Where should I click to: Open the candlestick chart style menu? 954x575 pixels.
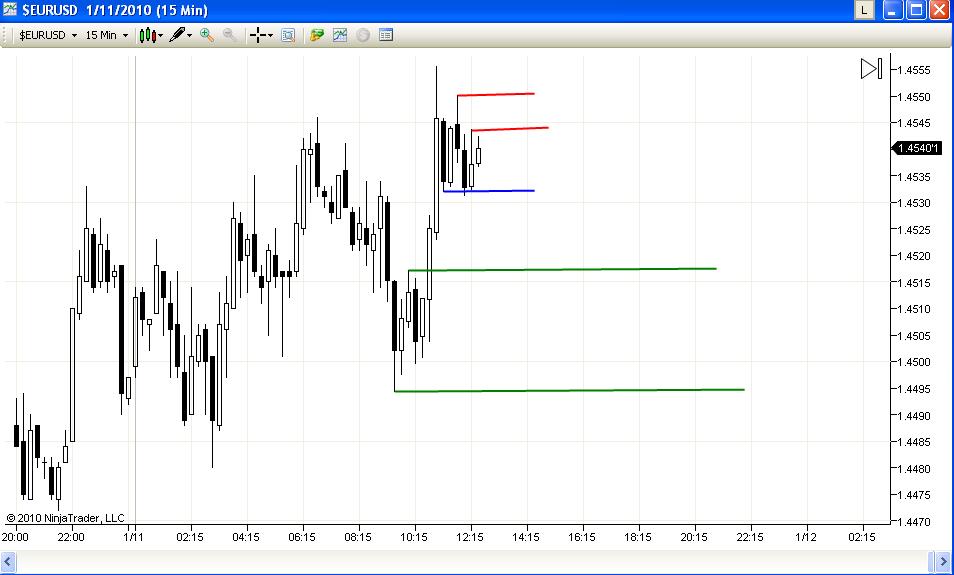[x=151, y=35]
